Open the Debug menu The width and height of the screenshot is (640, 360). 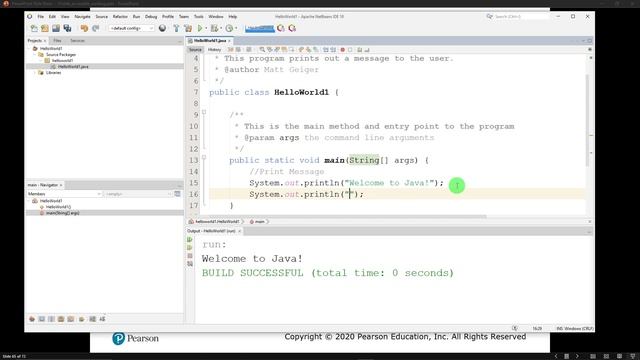151,17
